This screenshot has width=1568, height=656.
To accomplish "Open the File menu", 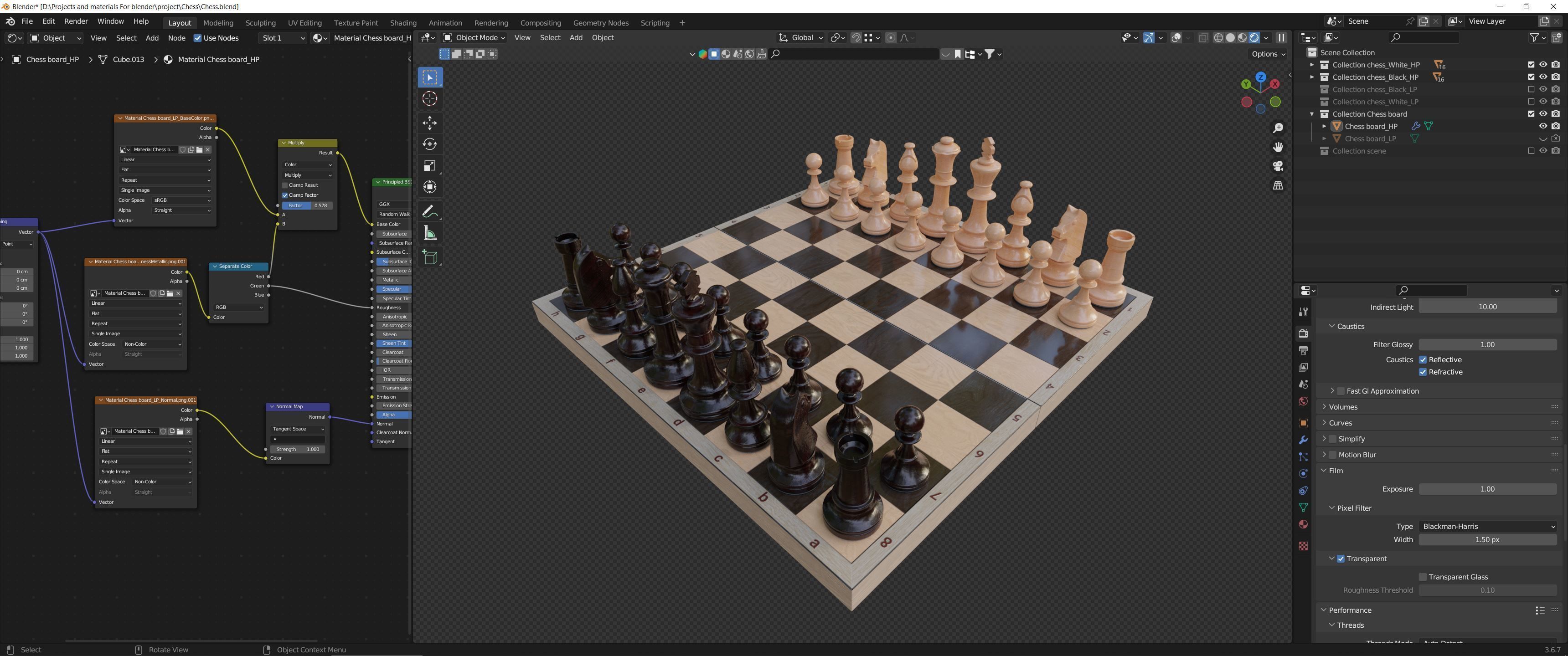I will coord(27,21).
